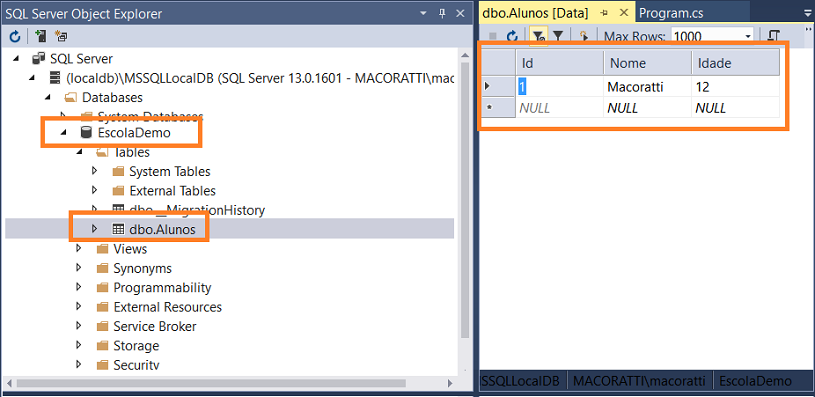Collapse the Tables folder arrow

(x=79, y=152)
